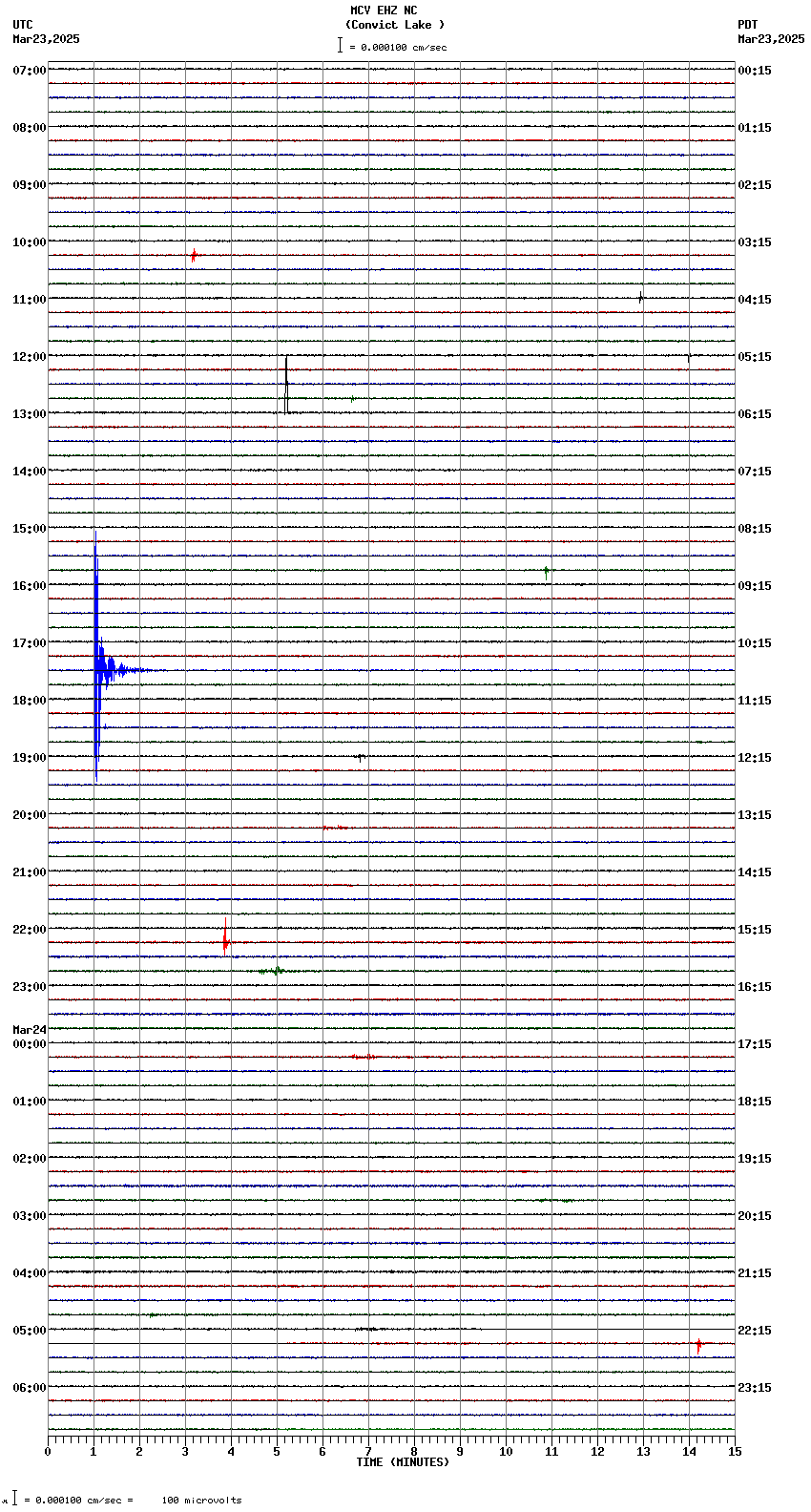The image size is (811, 1512).
Task: Click the 10:00 UTC time label
Action: pyautogui.click(x=30, y=242)
